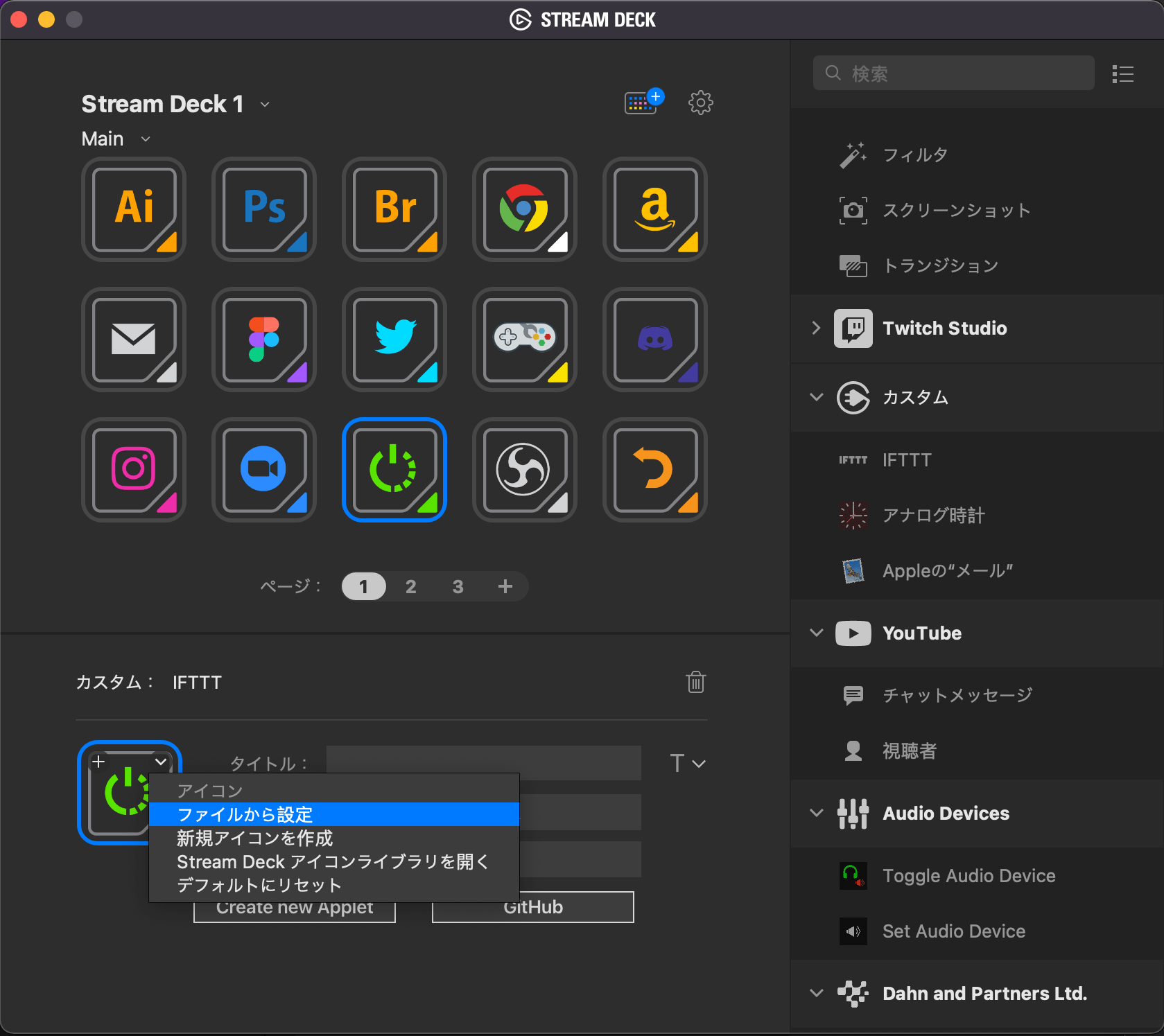Collapse the Audio Devices category
1164x1036 pixels.
[x=817, y=813]
